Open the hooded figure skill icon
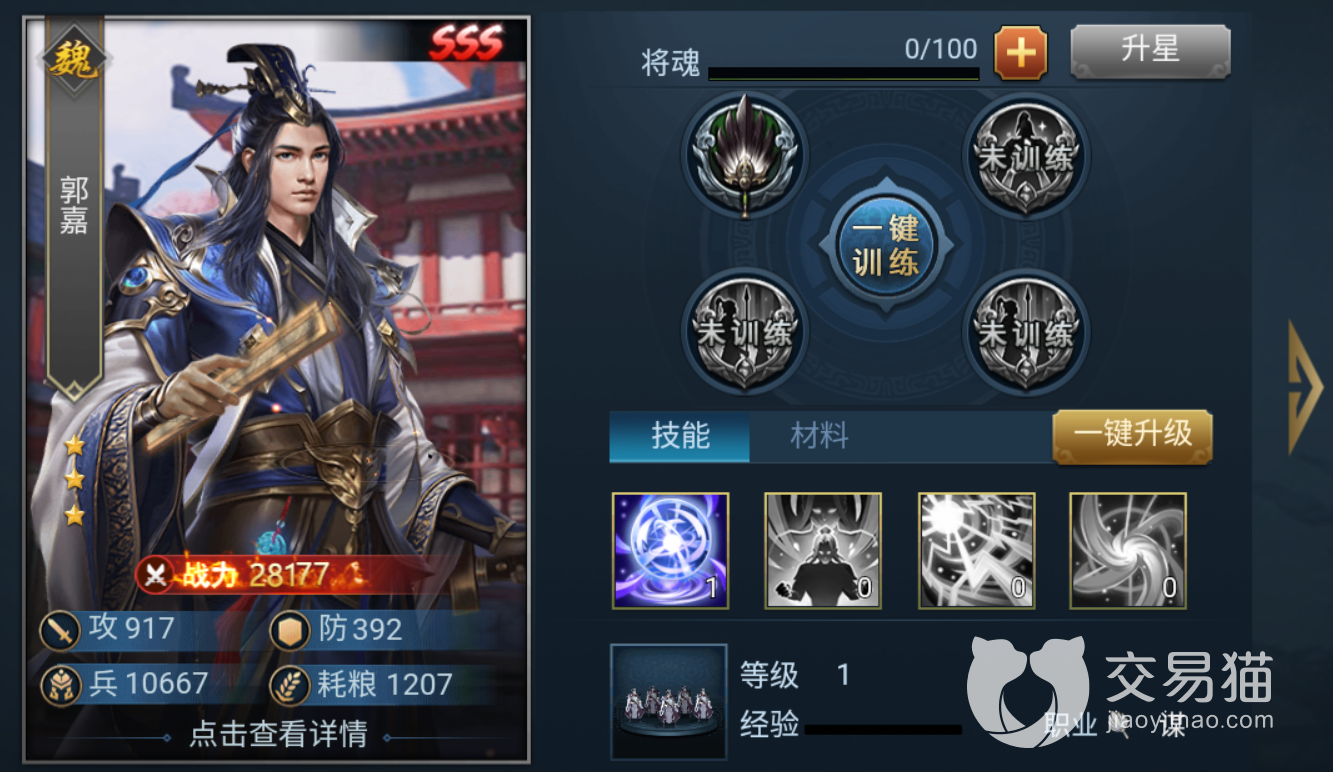 pos(823,550)
